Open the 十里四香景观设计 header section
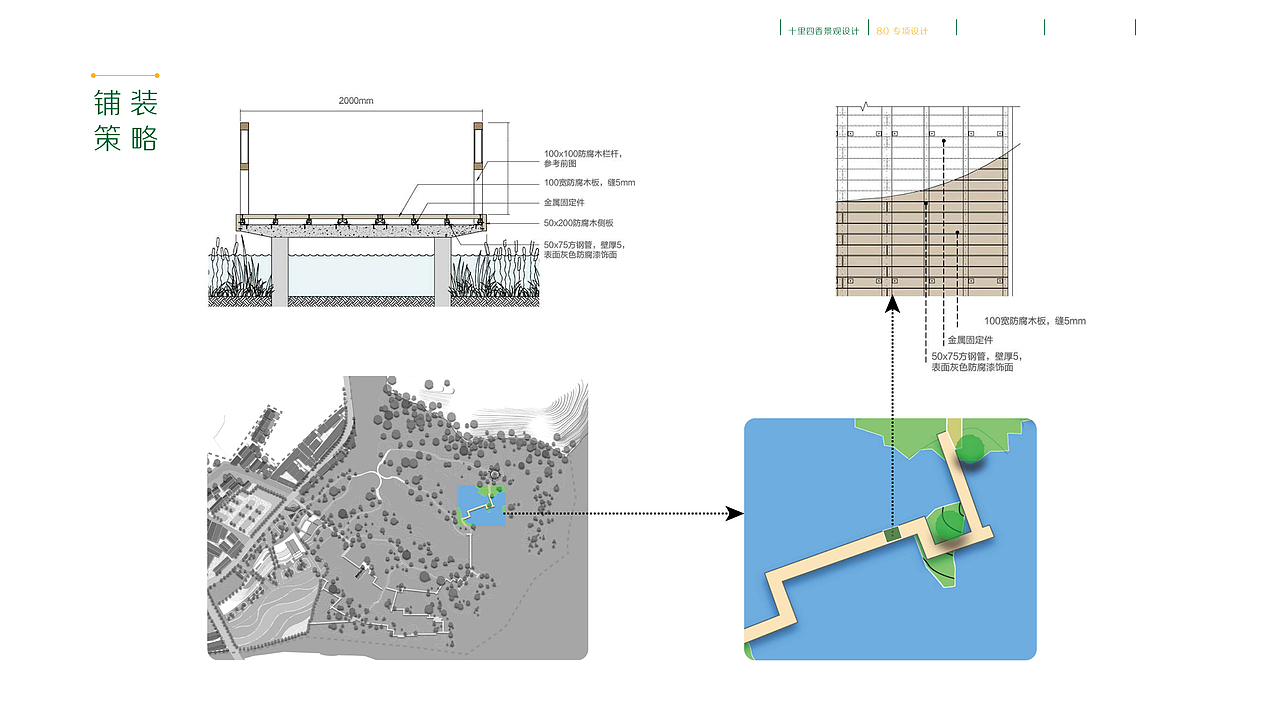 [x=823, y=31]
